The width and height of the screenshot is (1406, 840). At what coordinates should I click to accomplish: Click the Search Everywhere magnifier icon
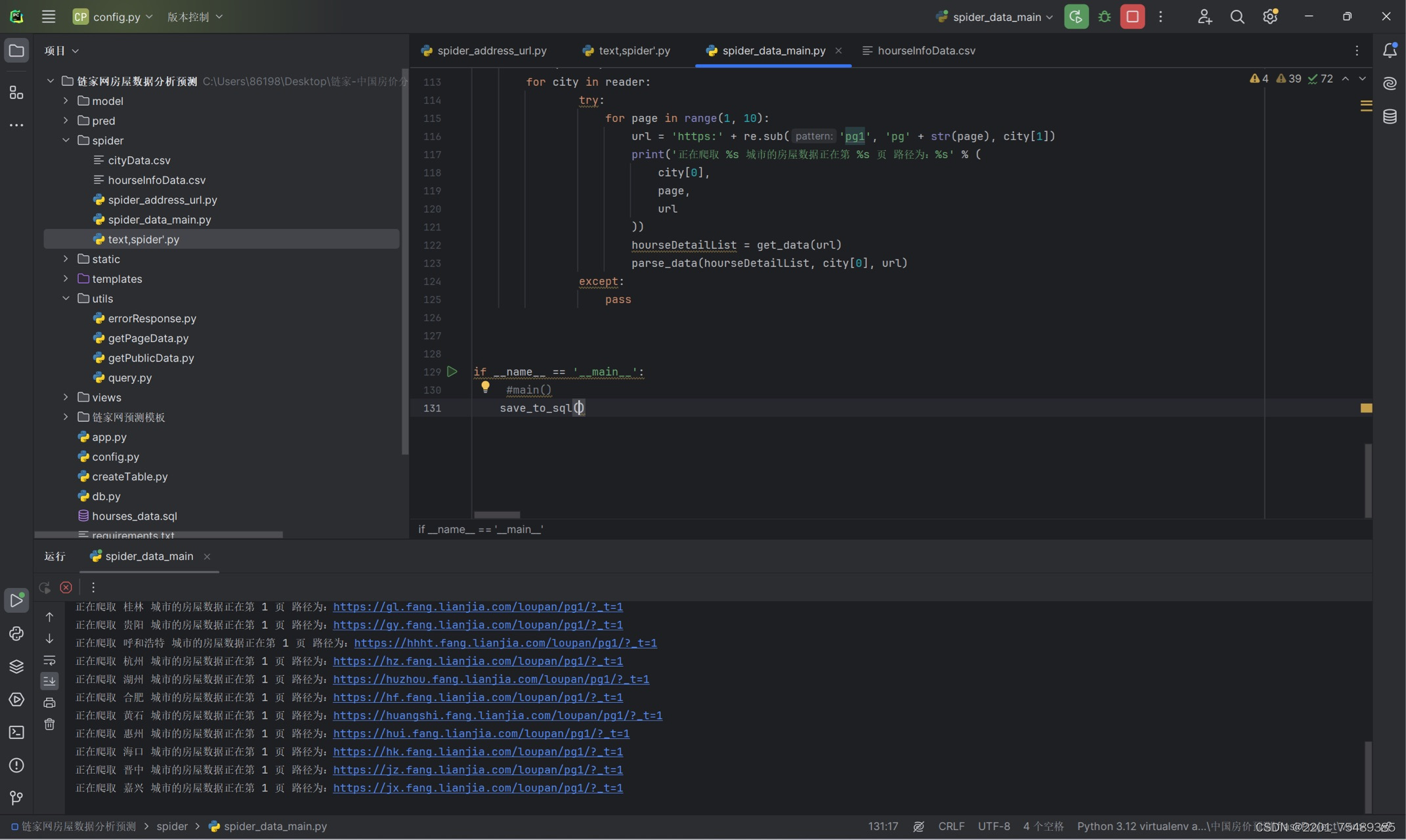point(1237,17)
